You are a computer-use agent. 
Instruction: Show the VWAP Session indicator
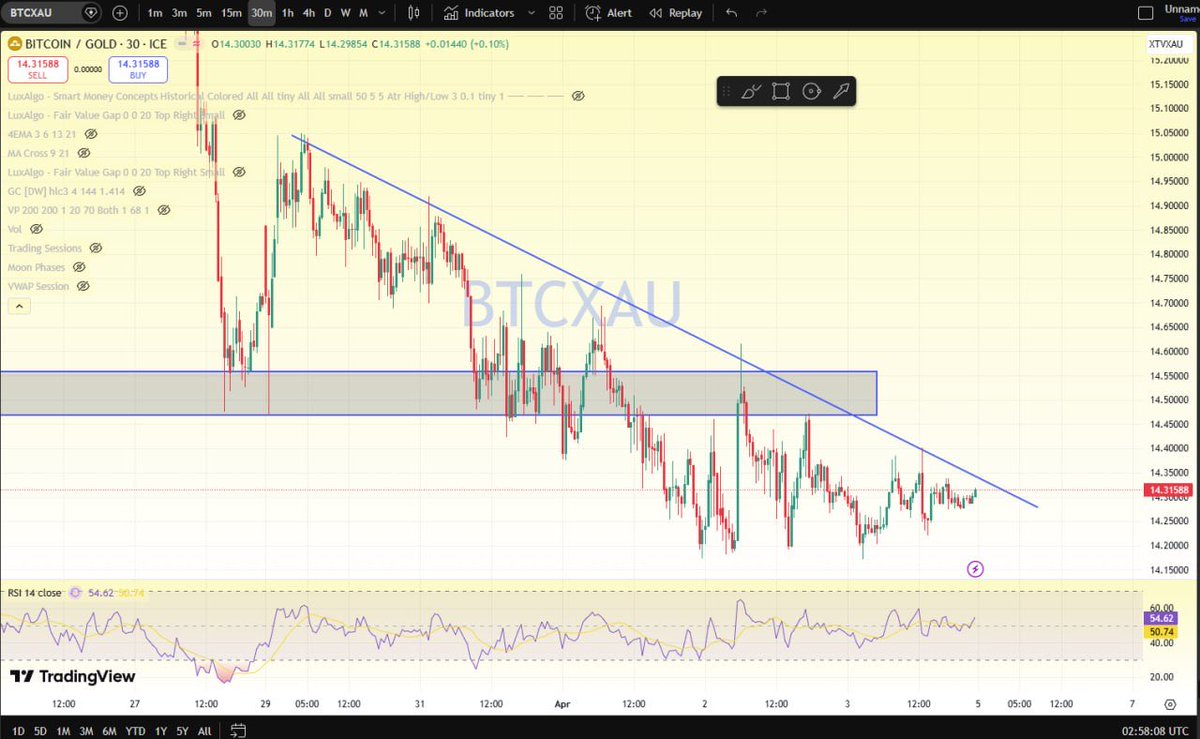83,286
